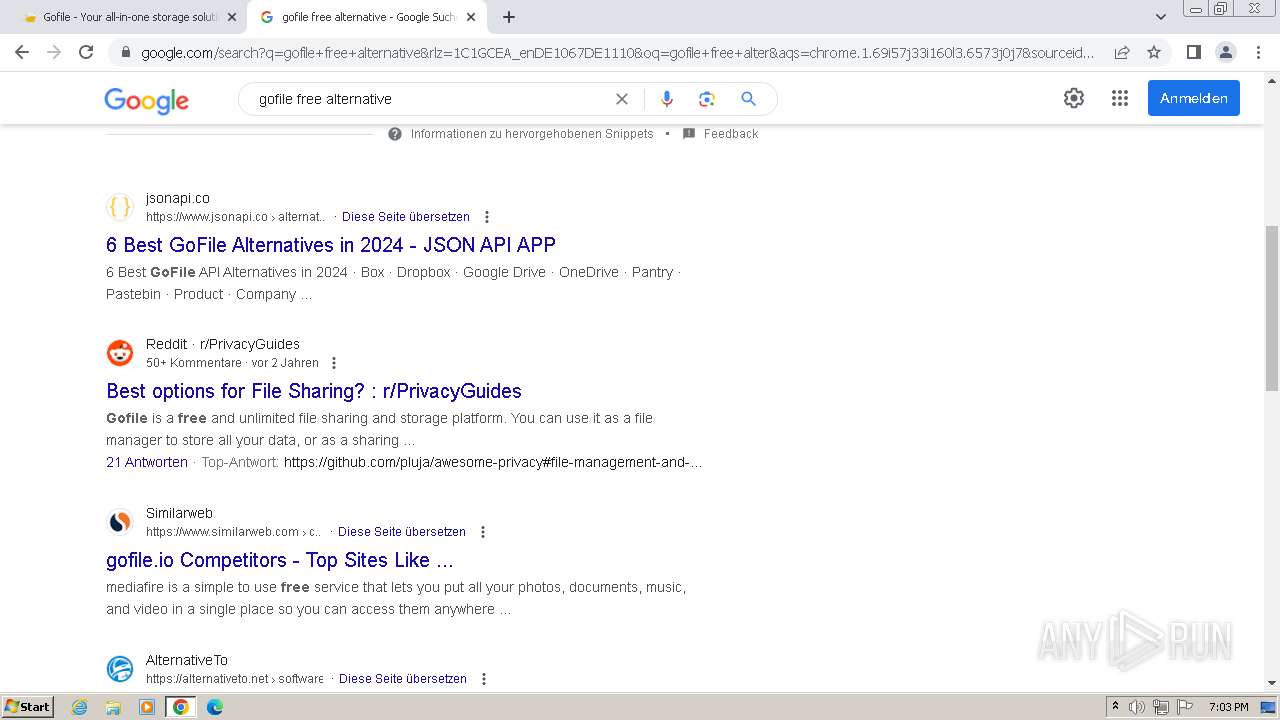Click the AlternativeTo favicon

[x=120, y=669]
